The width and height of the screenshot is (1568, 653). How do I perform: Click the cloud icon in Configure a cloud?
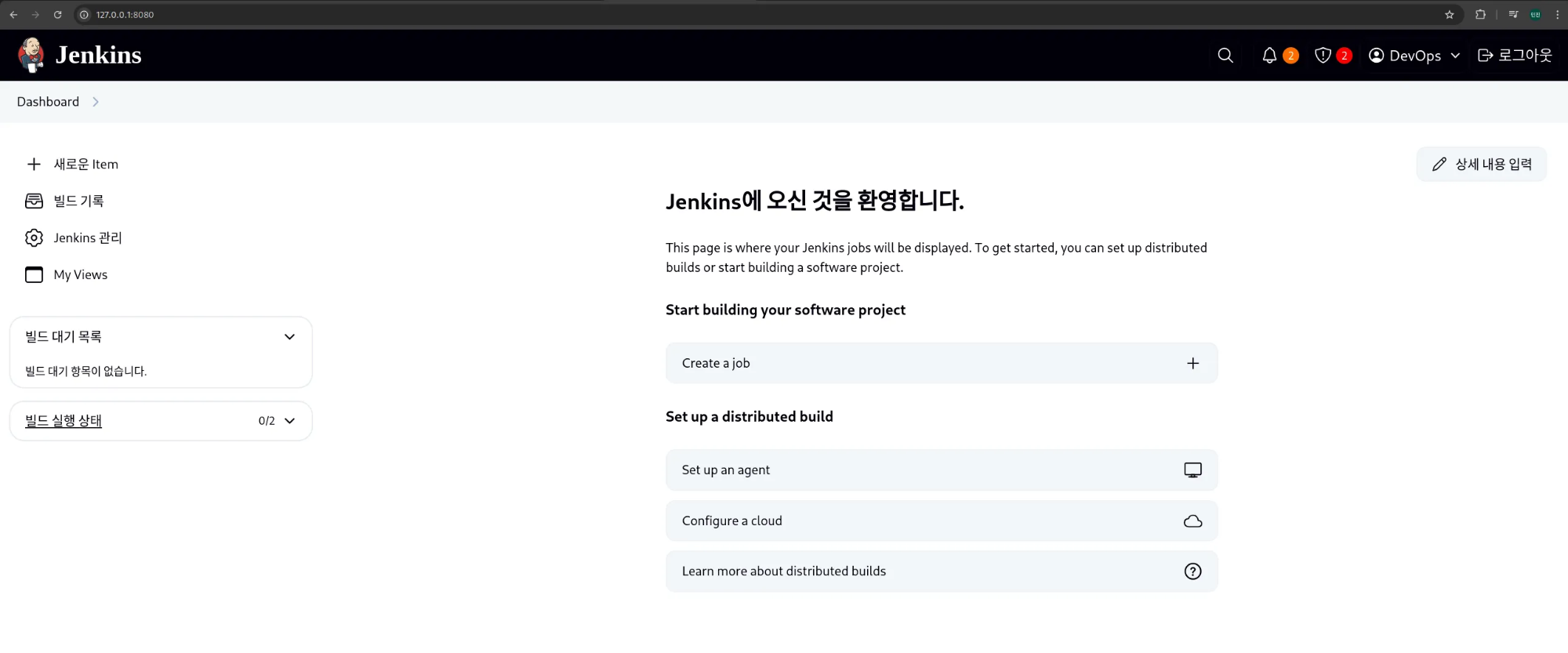(1192, 521)
